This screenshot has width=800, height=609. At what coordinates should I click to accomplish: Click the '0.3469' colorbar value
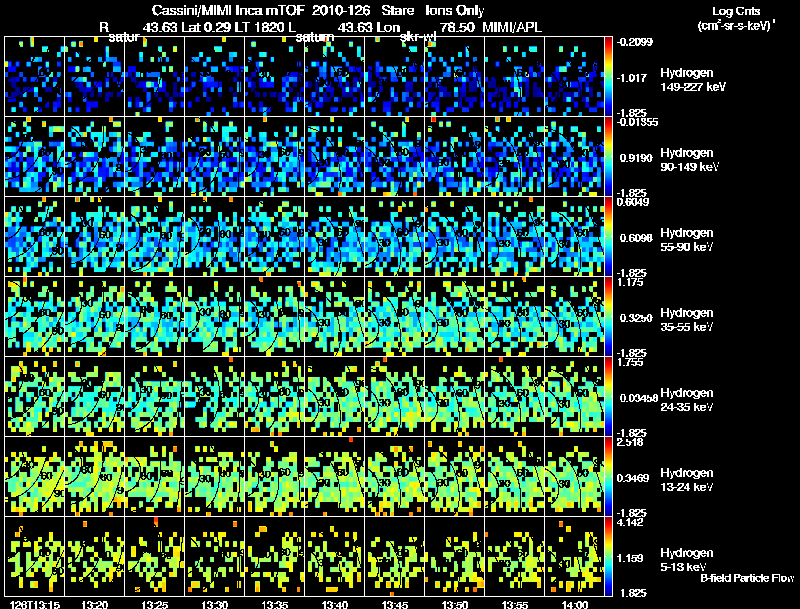(x=634, y=478)
